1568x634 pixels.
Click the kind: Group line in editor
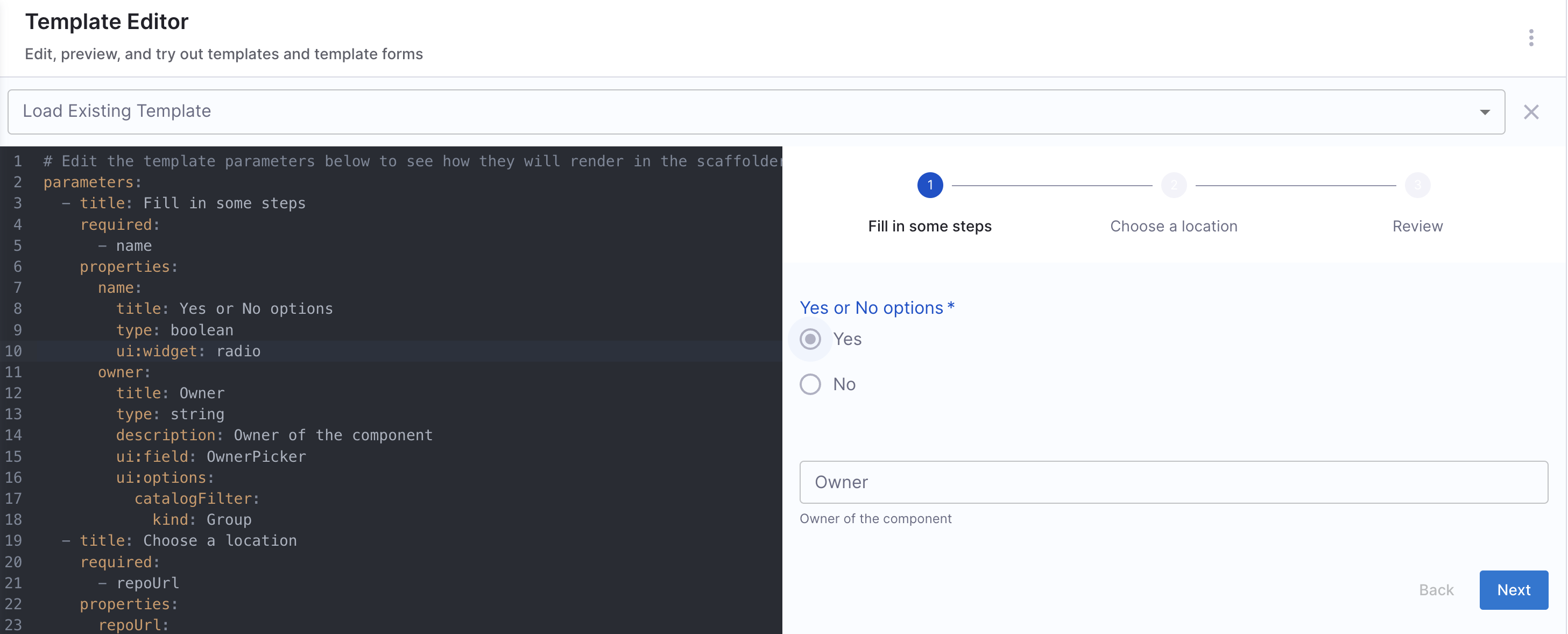click(x=201, y=519)
